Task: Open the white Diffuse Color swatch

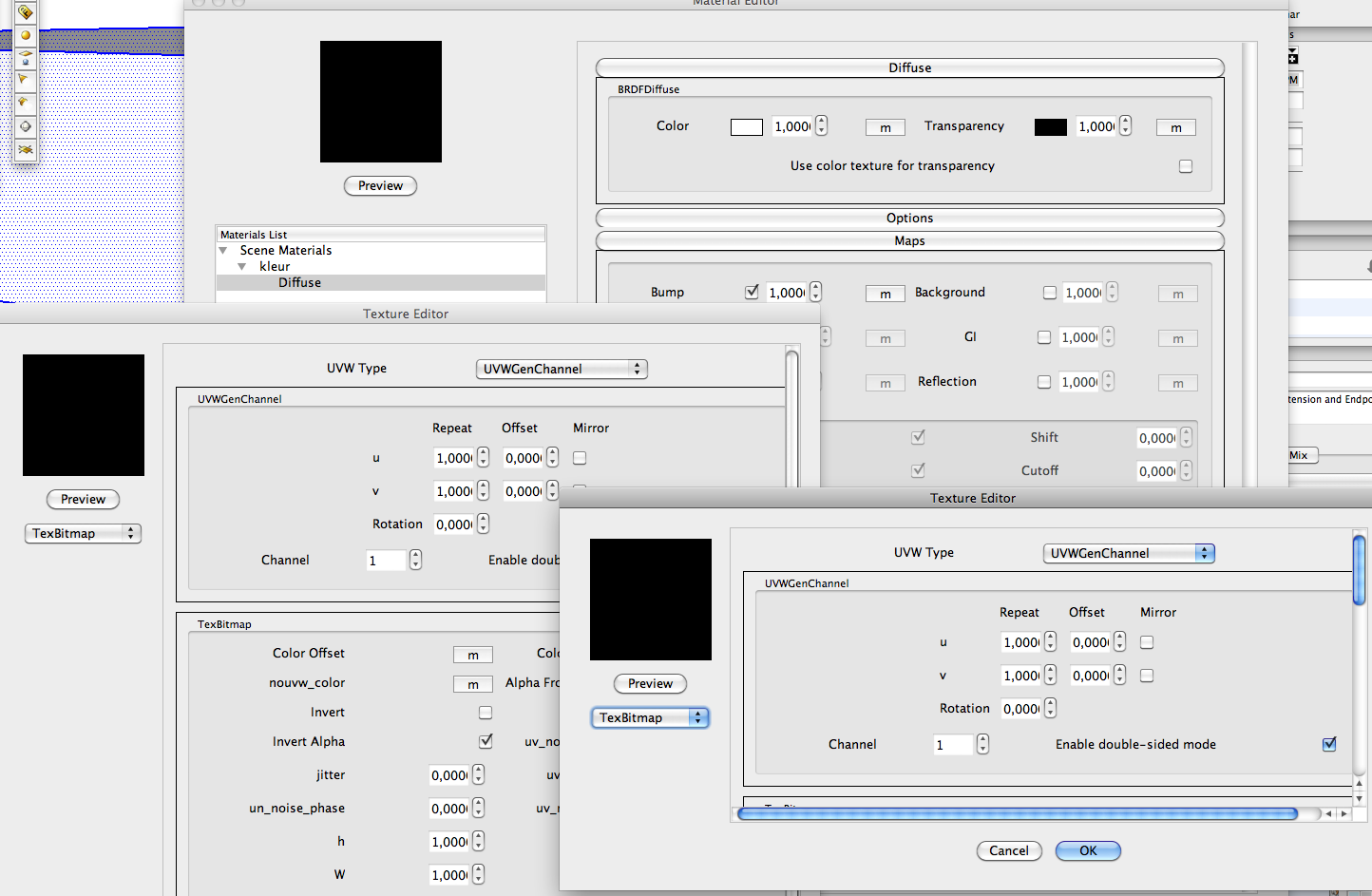Action: tap(746, 127)
